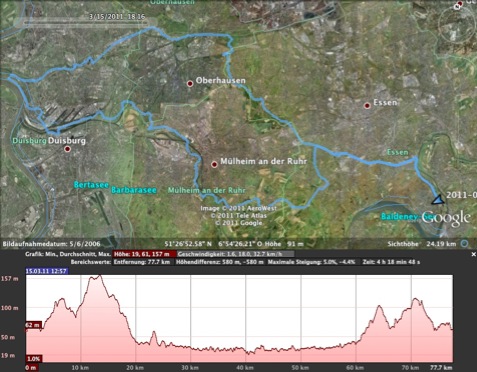The image size is (477, 372).
Task: Click the Duisburg red city marker
Action: pos(68,149)
